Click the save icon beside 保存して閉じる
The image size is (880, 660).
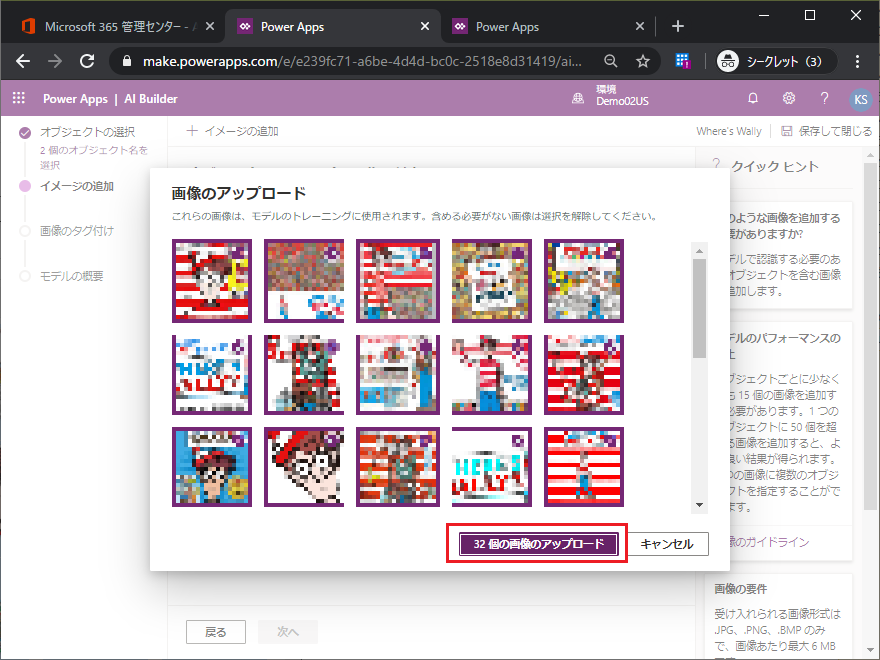786,131
